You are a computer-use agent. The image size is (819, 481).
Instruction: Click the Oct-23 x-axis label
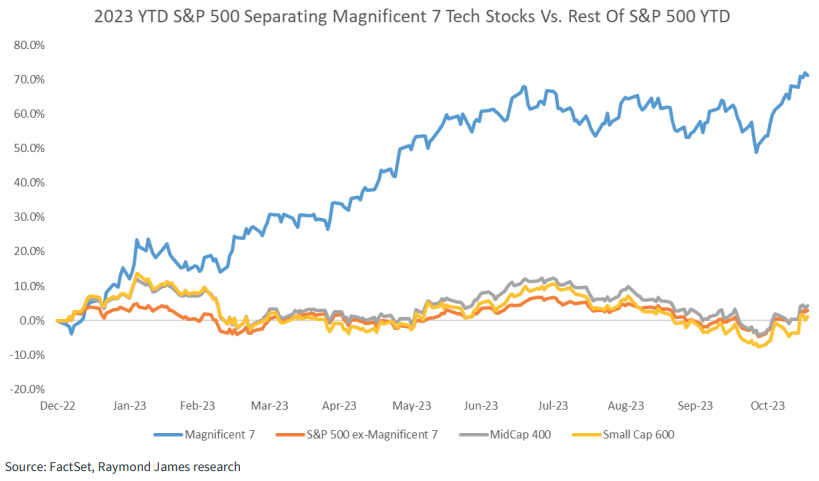click(x=768, y=406)
